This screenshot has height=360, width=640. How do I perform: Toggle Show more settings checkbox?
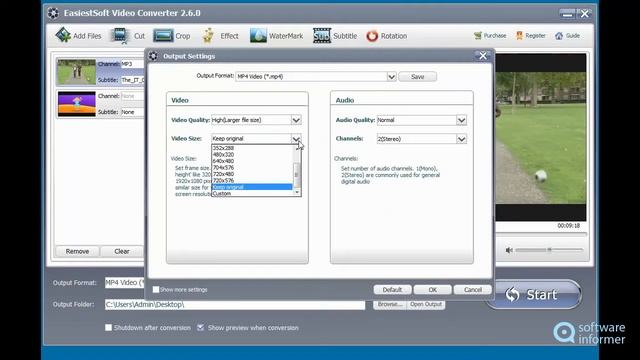click(156, 289)
